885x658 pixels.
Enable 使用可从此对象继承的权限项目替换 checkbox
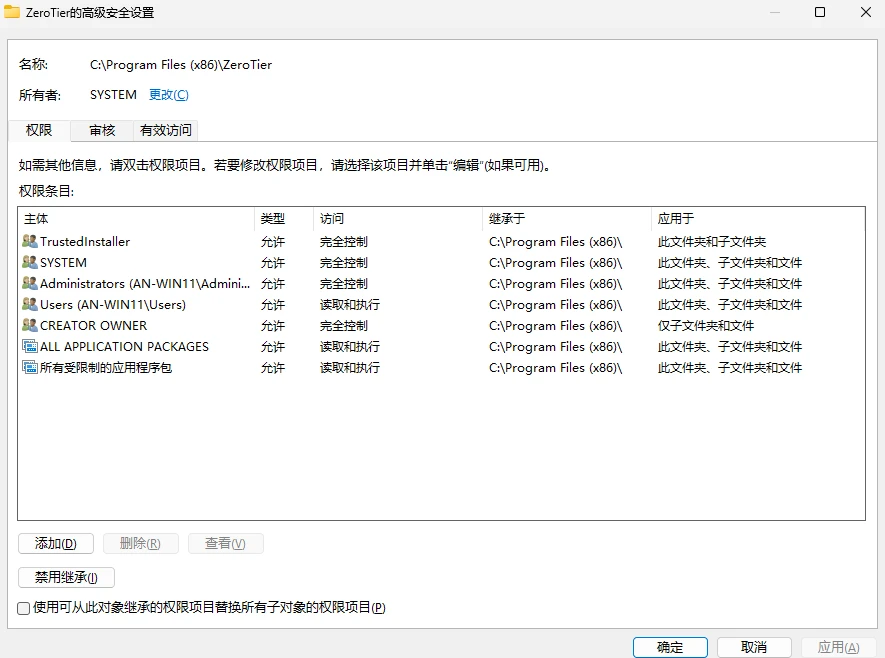coord(24,608)
